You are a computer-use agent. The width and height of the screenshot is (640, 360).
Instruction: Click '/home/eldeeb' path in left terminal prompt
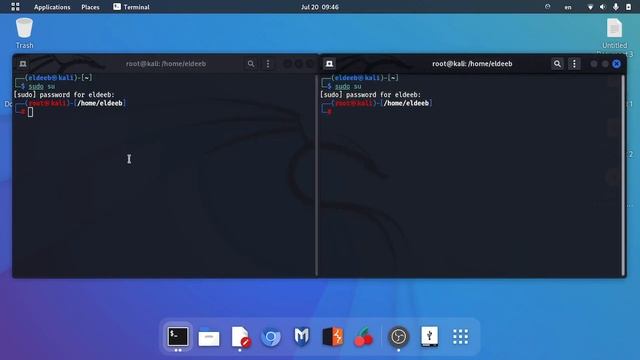[x=100, y=103]
